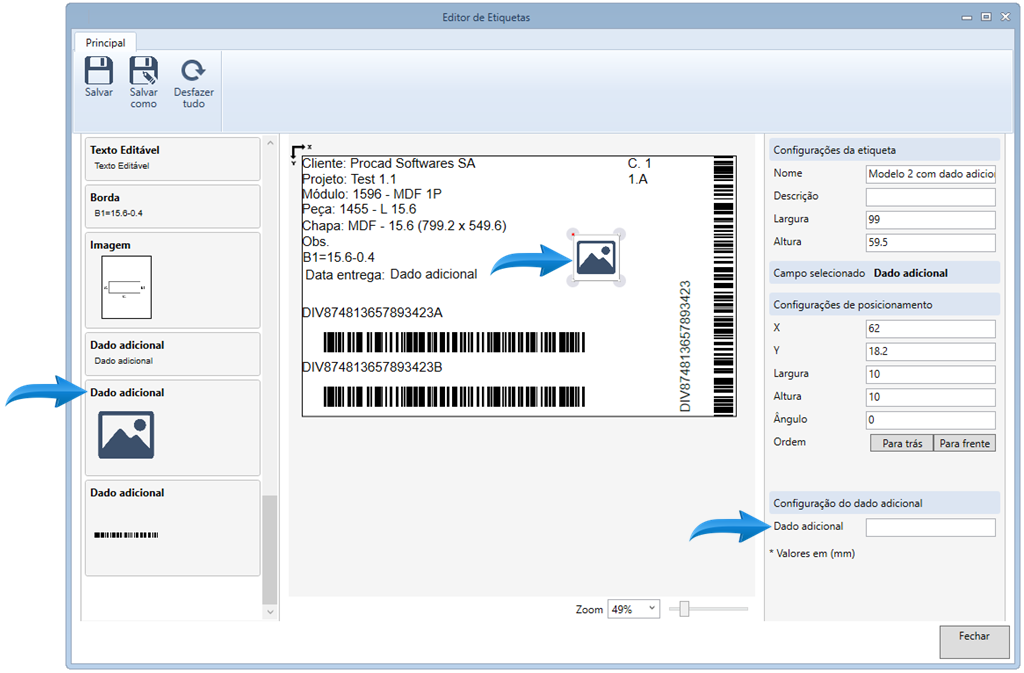
Task: Select the image placeholder on the label canvas
Action: (596, 258)
